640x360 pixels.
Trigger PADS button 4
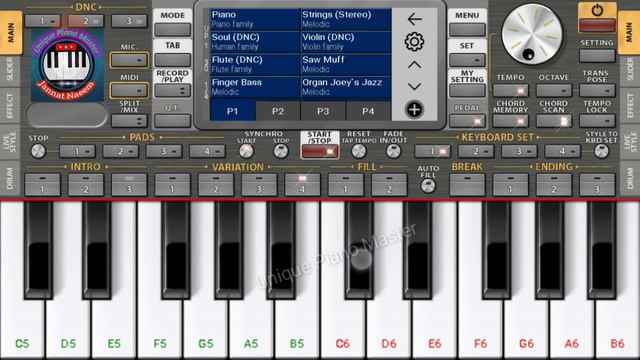207,151
